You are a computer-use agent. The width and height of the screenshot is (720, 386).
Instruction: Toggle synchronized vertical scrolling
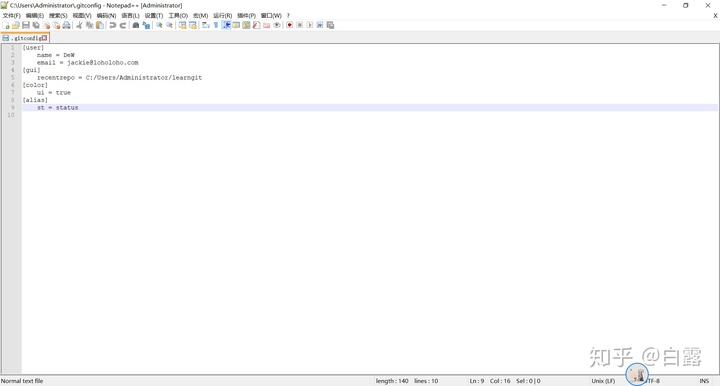pos(183,25)
